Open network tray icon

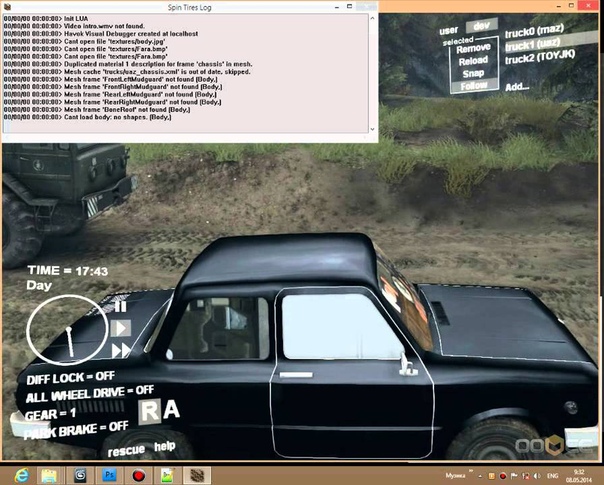tap(525, 476)
